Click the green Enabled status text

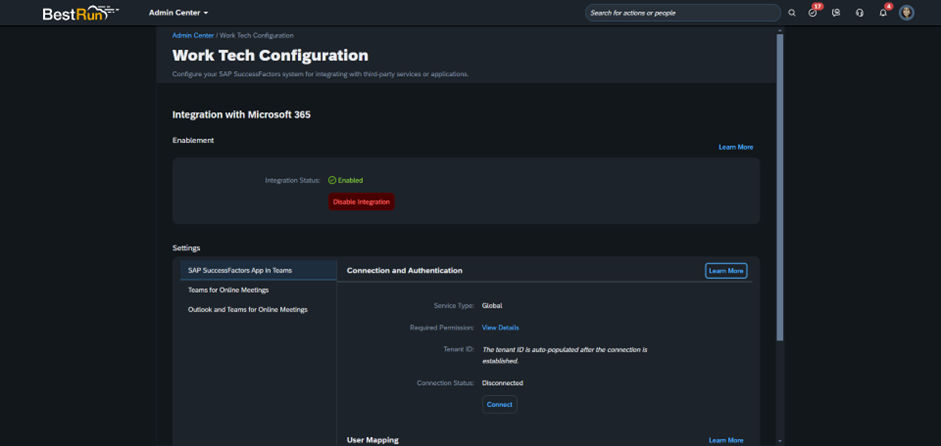[346, 180]
